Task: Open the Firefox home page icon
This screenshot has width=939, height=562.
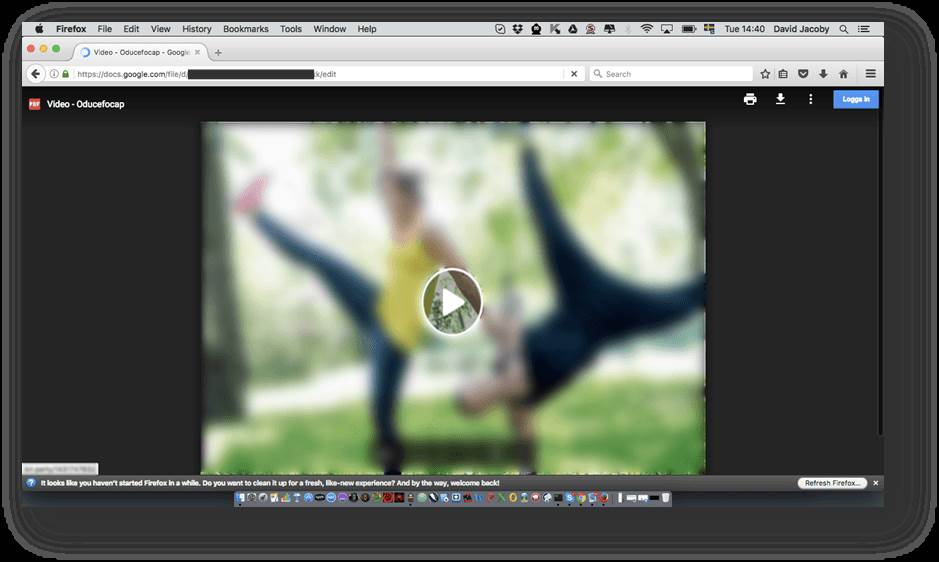Action: pos(843,74)
